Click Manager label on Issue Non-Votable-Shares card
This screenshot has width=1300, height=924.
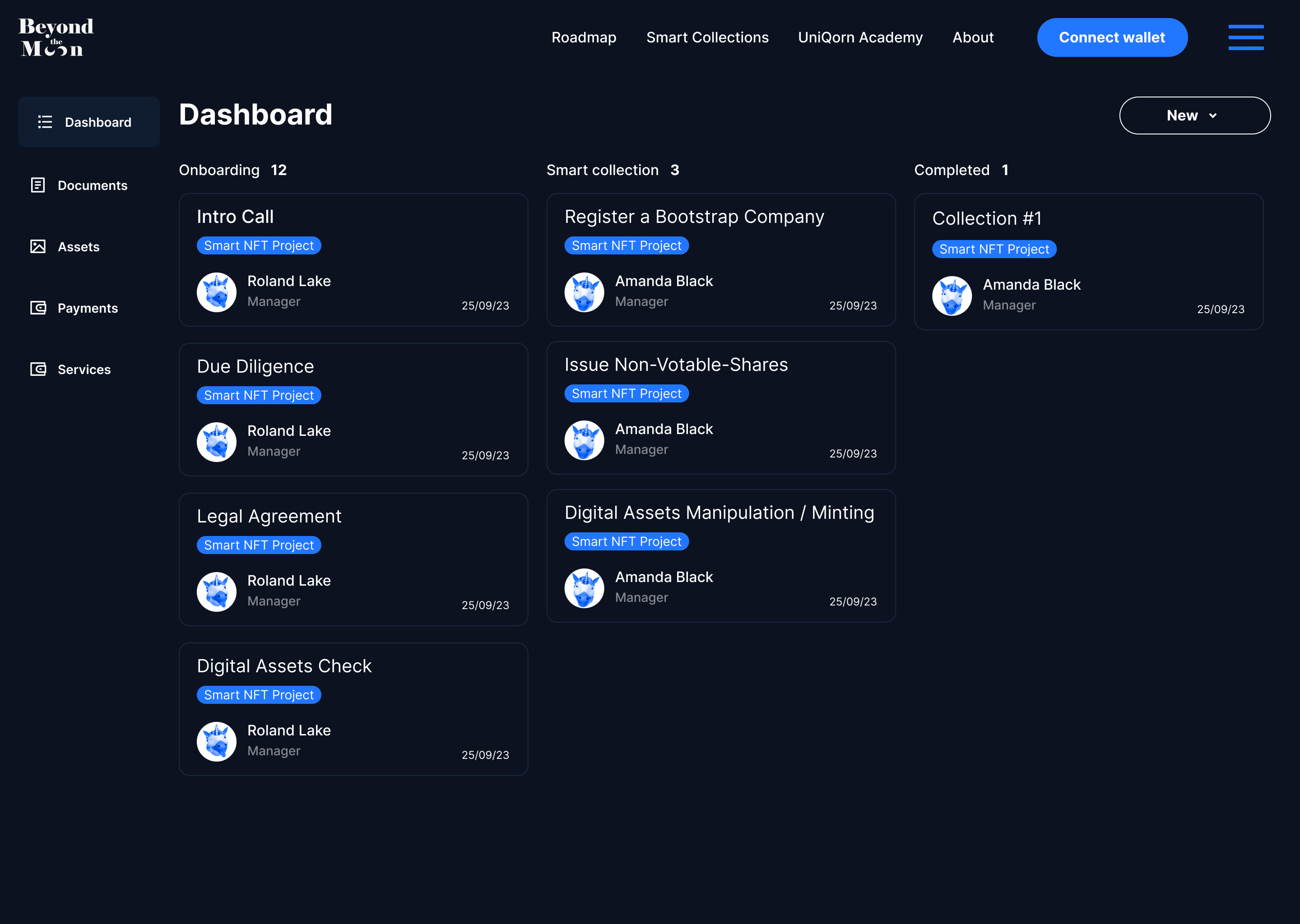point(641,449)
